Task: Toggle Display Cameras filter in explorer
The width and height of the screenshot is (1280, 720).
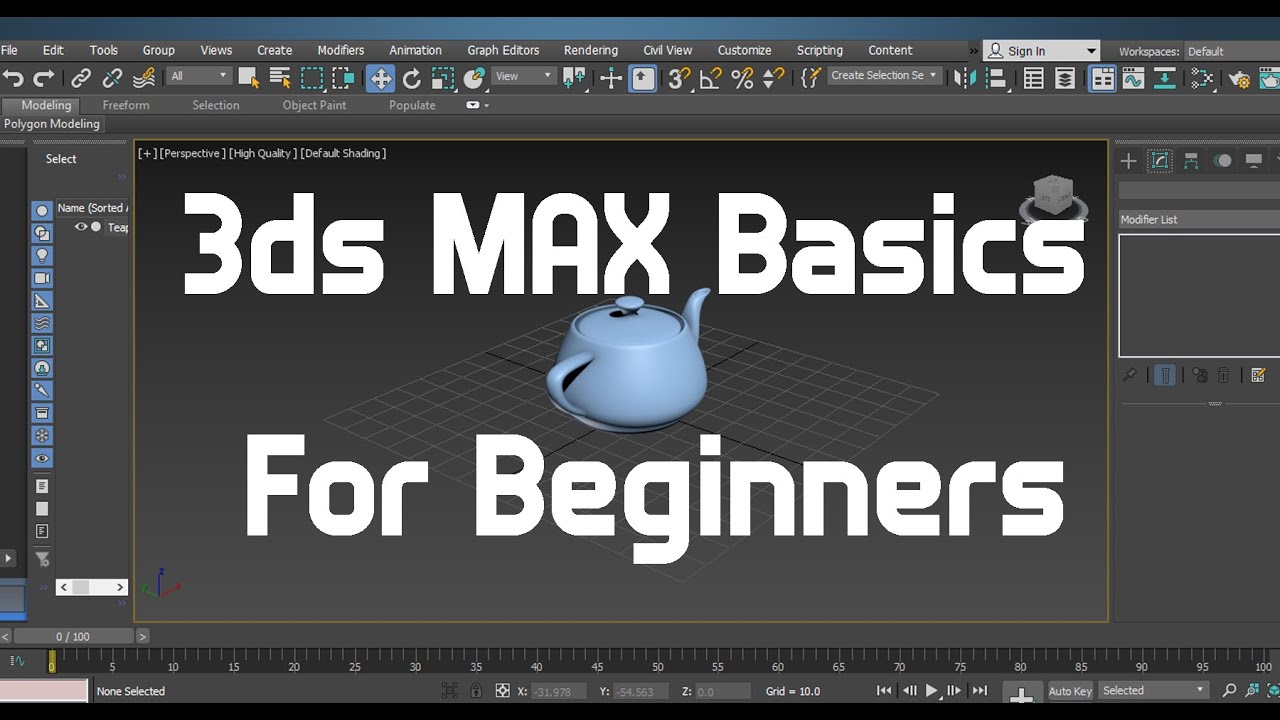Action: tap(42, 278)
